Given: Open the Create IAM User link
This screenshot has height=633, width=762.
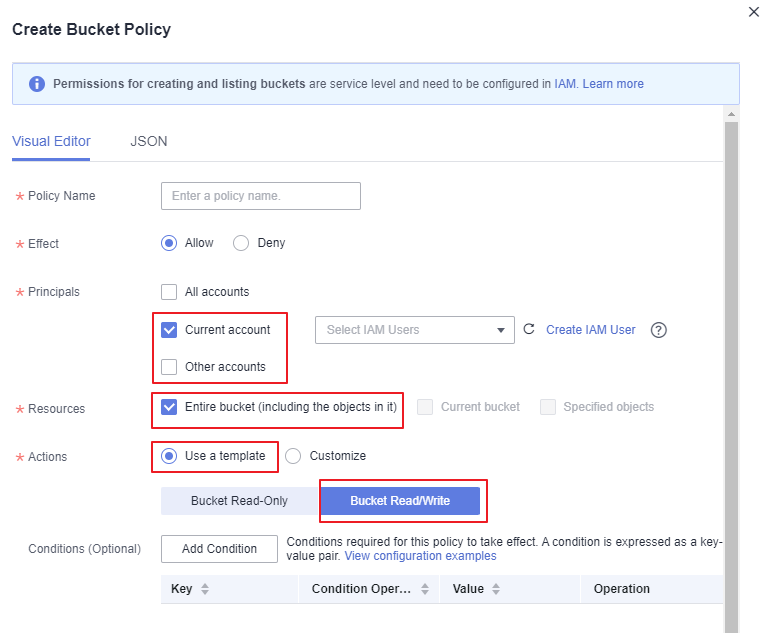Looking at the screenshot, I should (x=590, y=330).
